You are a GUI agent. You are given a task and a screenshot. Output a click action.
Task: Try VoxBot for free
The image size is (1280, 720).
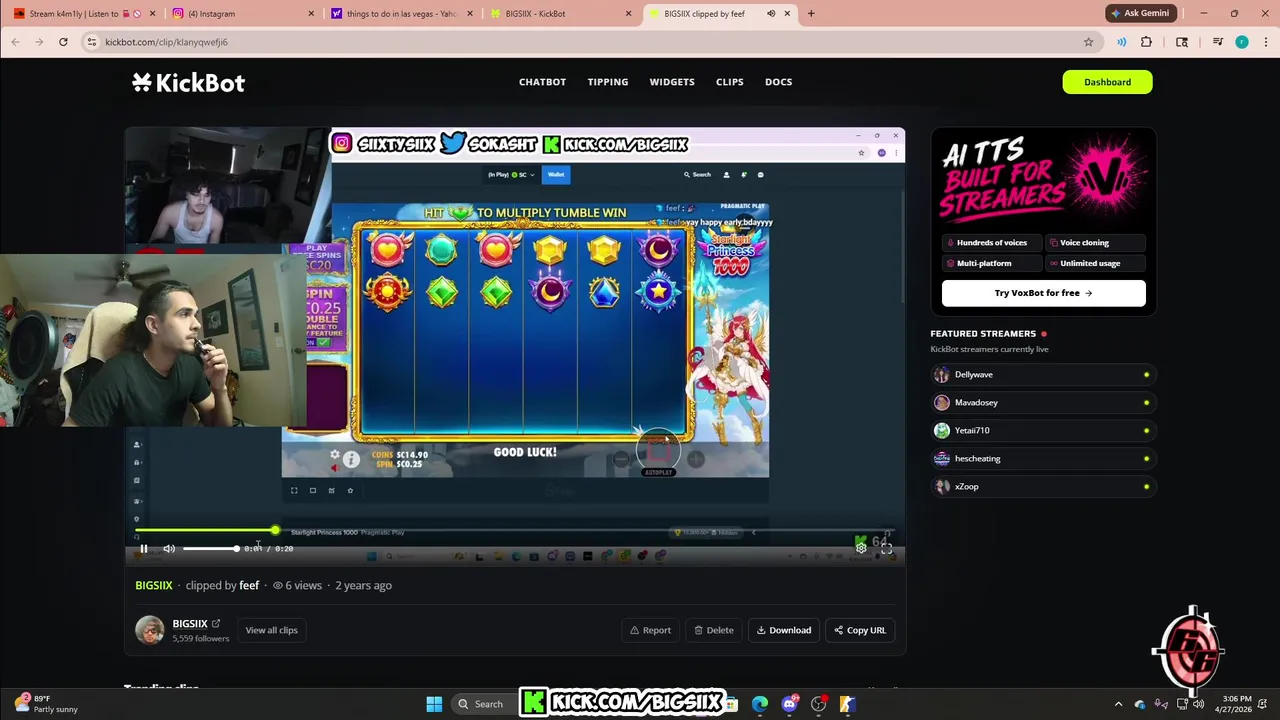tap(1043, 293)
